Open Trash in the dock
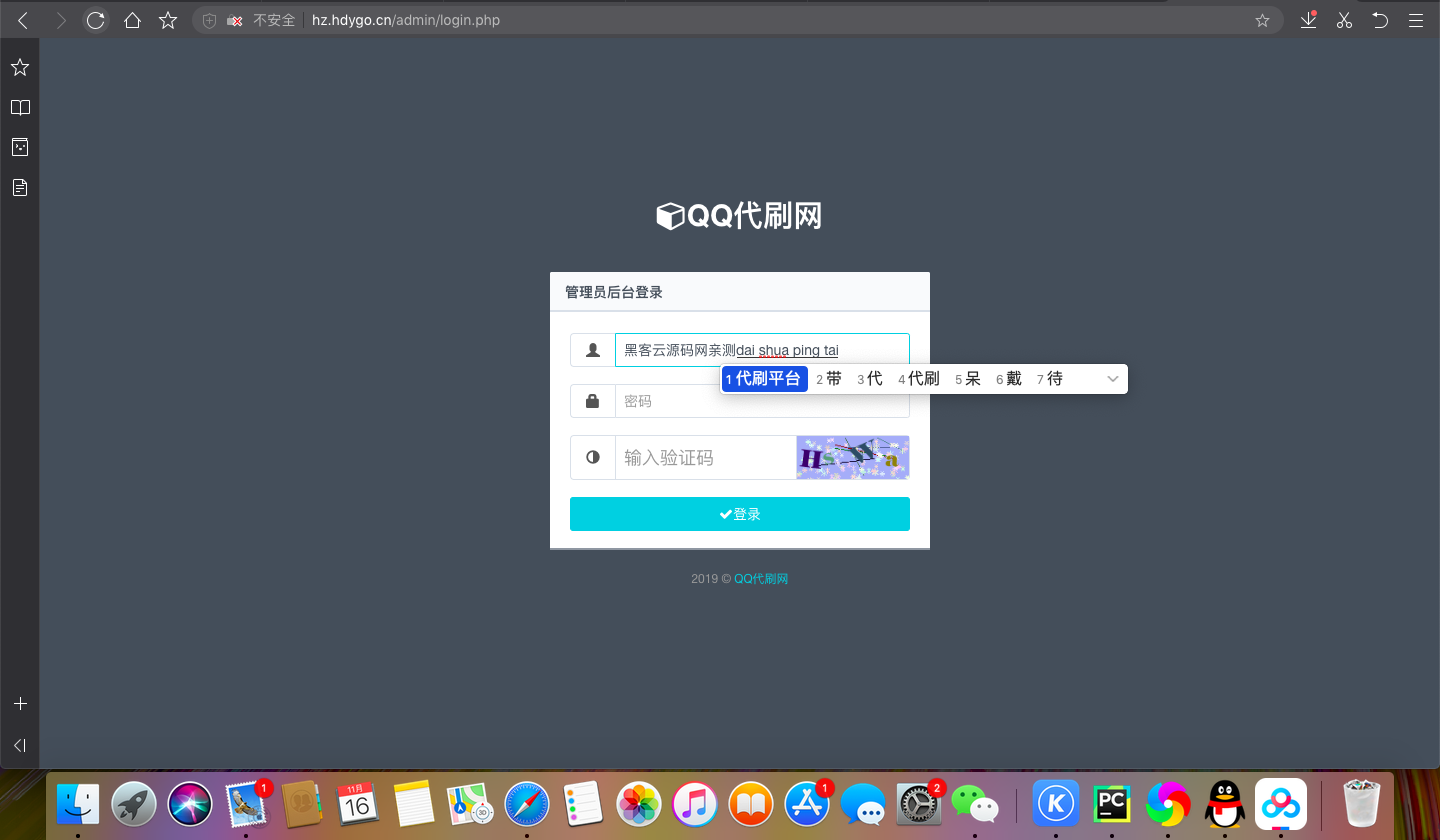This screenshot has width=1440, height=840. 1361,803
